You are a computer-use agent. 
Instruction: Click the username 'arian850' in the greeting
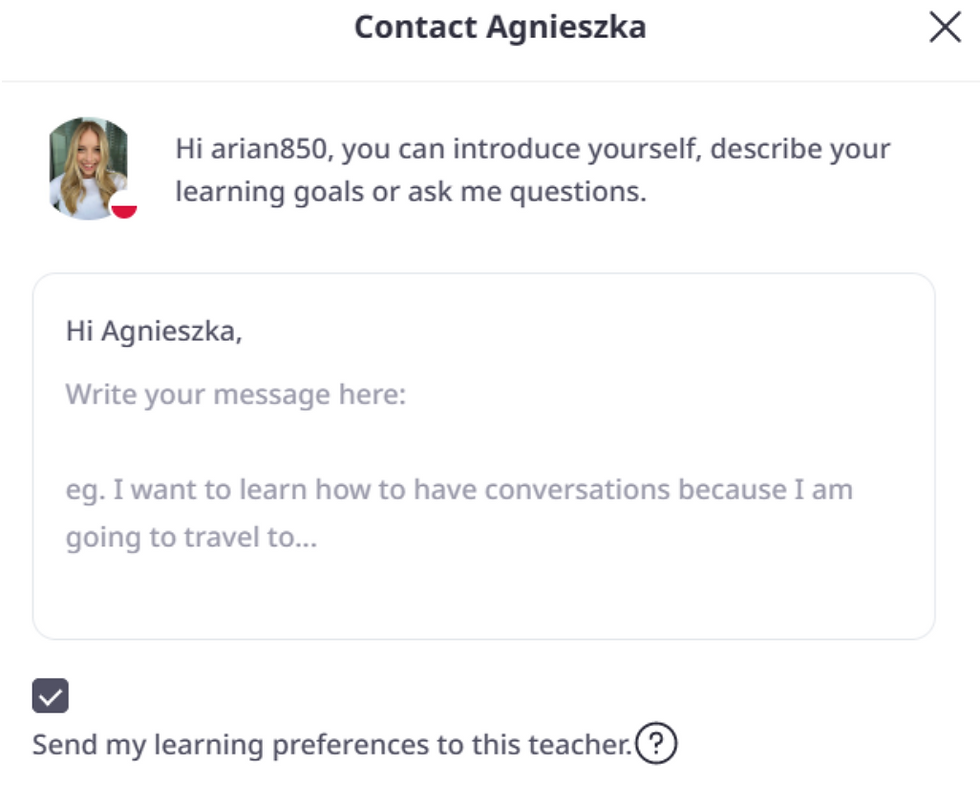(269, 149)
